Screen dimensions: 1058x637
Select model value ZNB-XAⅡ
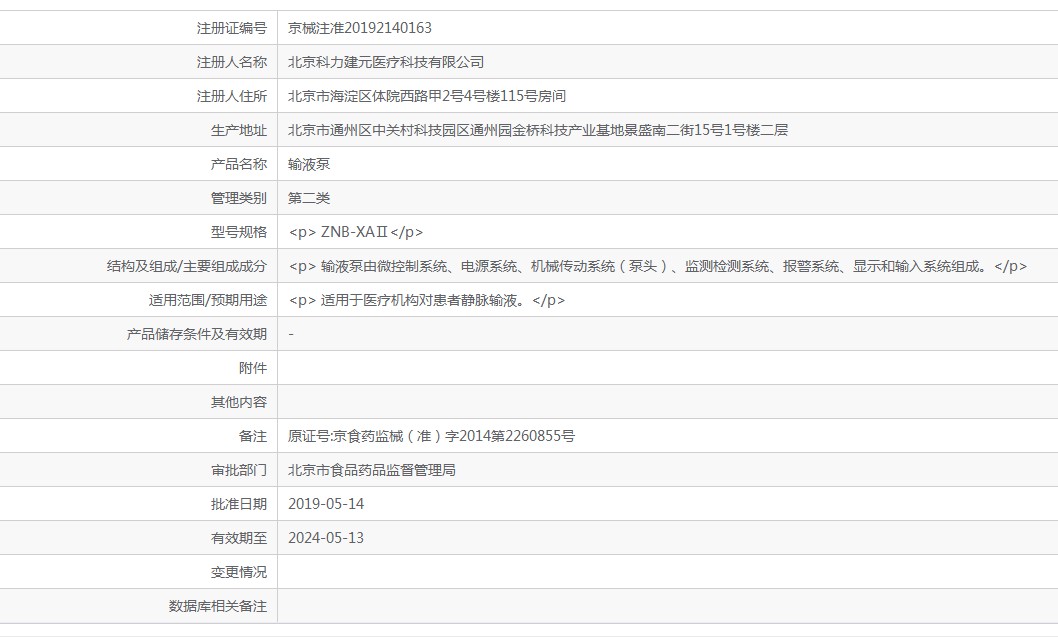coord(354,232)
